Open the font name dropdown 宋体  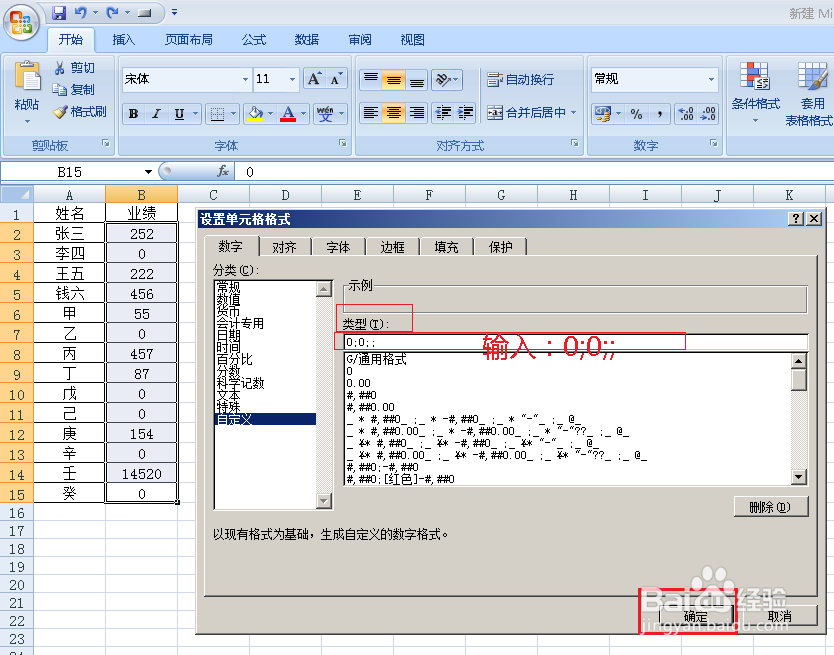(x=245, y=79)
